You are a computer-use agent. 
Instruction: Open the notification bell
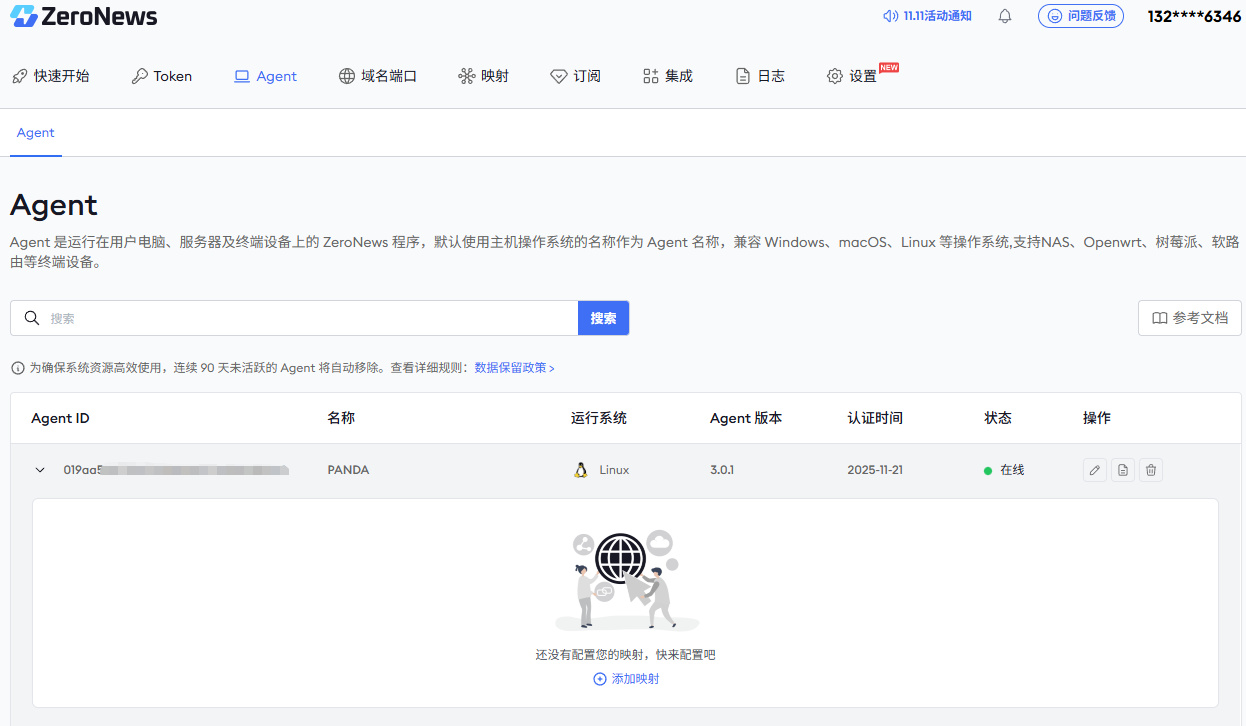[x=1005, y=16]
